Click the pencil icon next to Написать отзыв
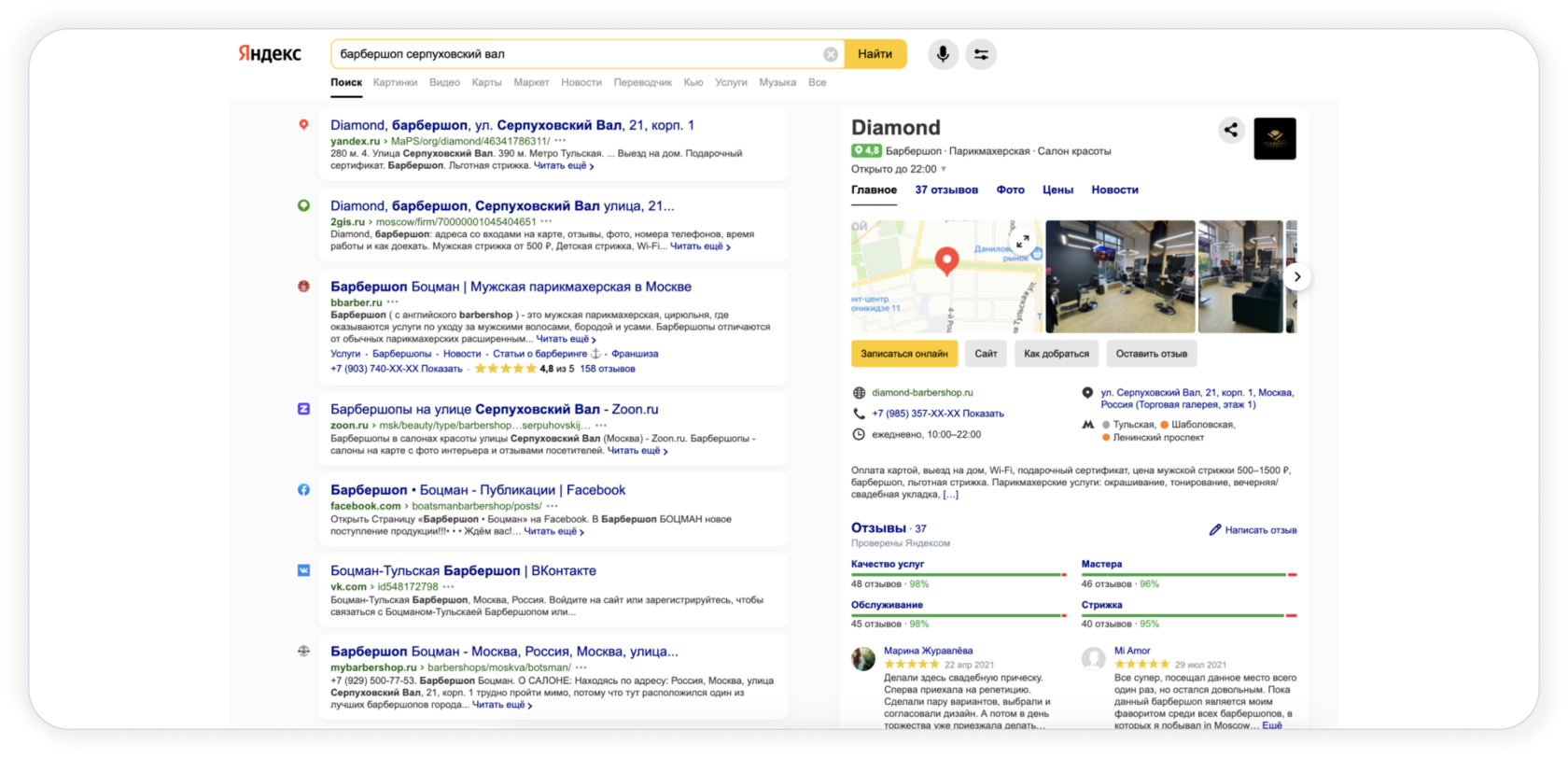The height and width of the screenshot is (758, 1568). [1214, 529]
